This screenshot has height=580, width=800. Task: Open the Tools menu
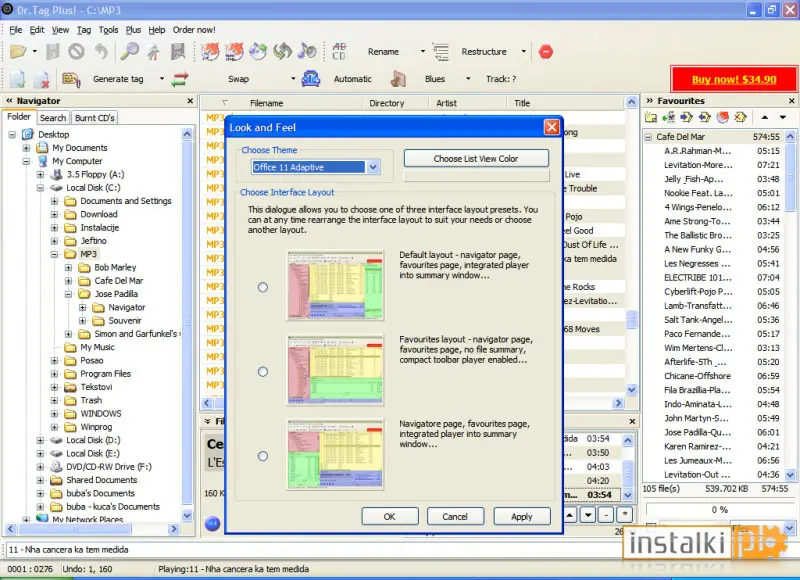[108, 30]
